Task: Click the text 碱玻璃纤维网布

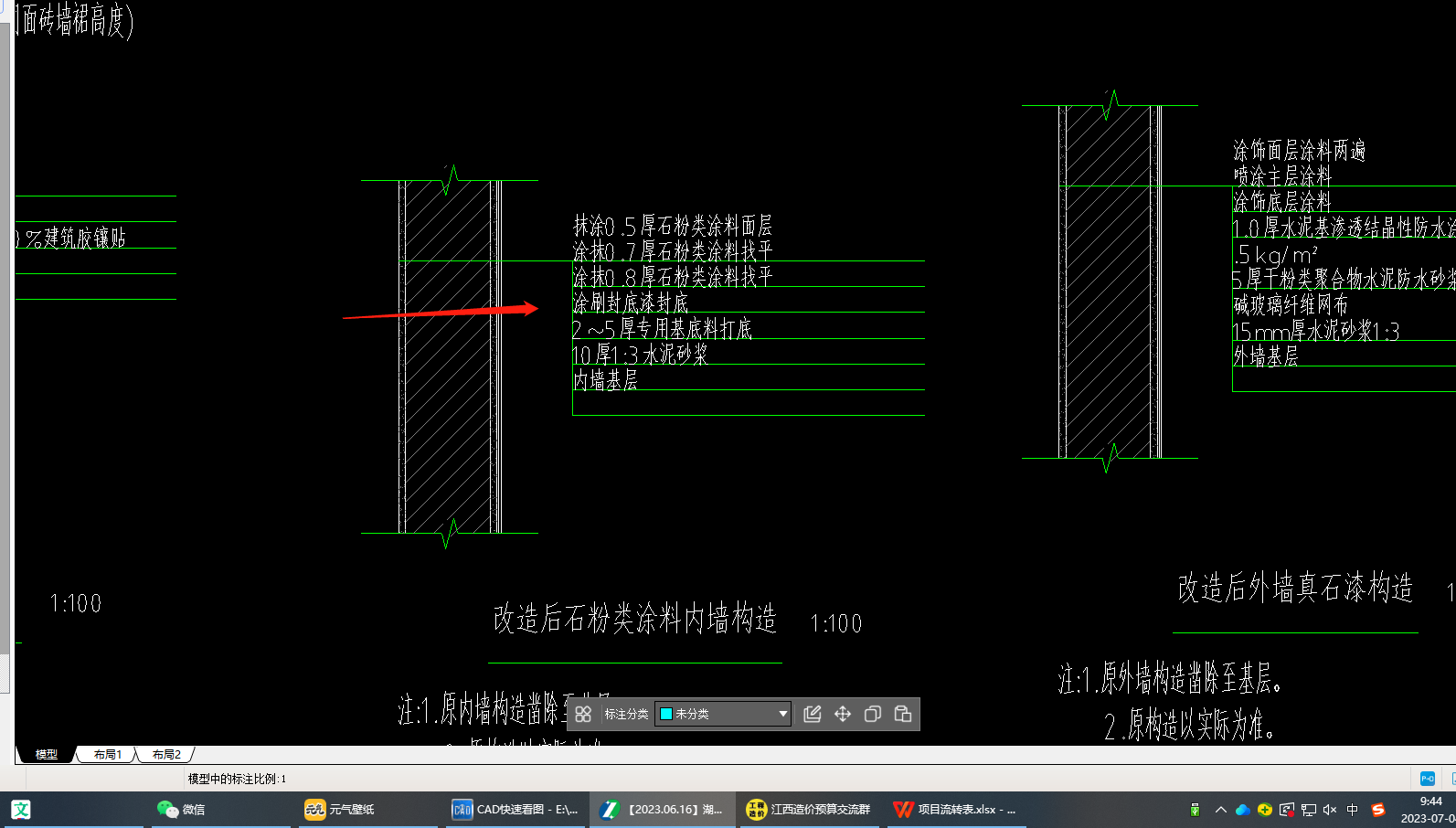Action: click(x=1291, y=304)
